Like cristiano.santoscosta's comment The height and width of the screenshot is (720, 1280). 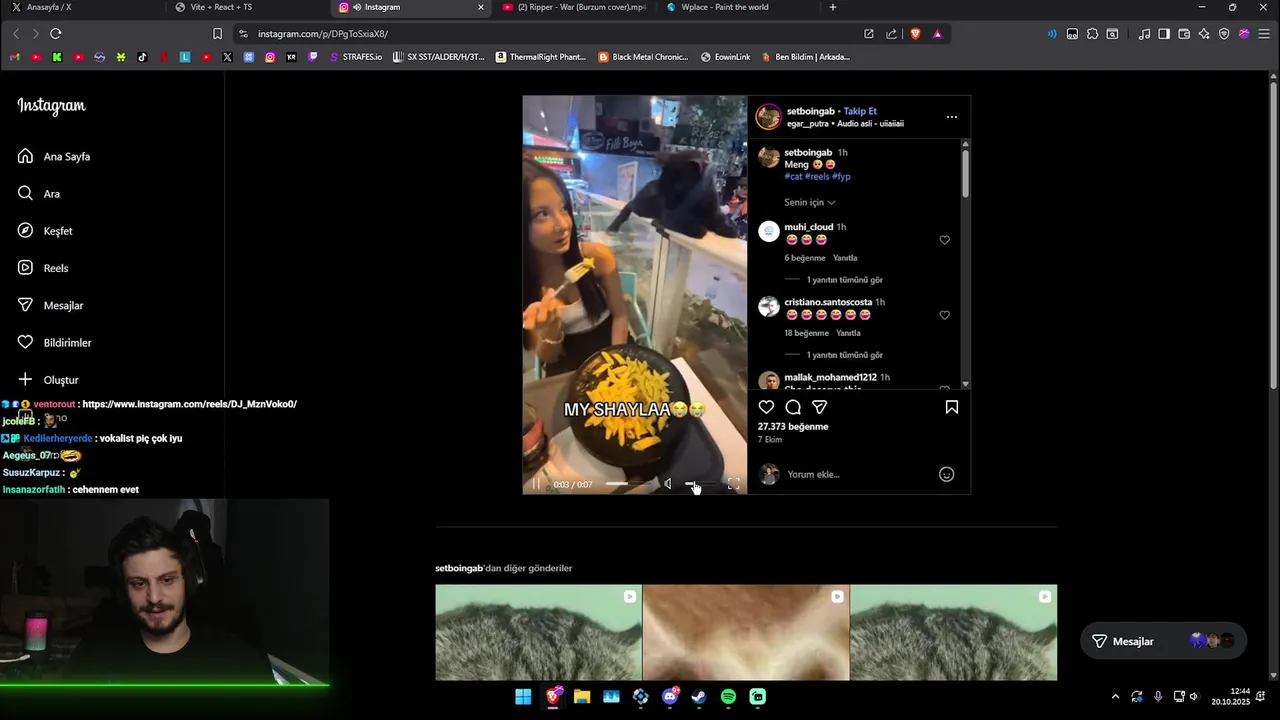[x=944, y=315]
